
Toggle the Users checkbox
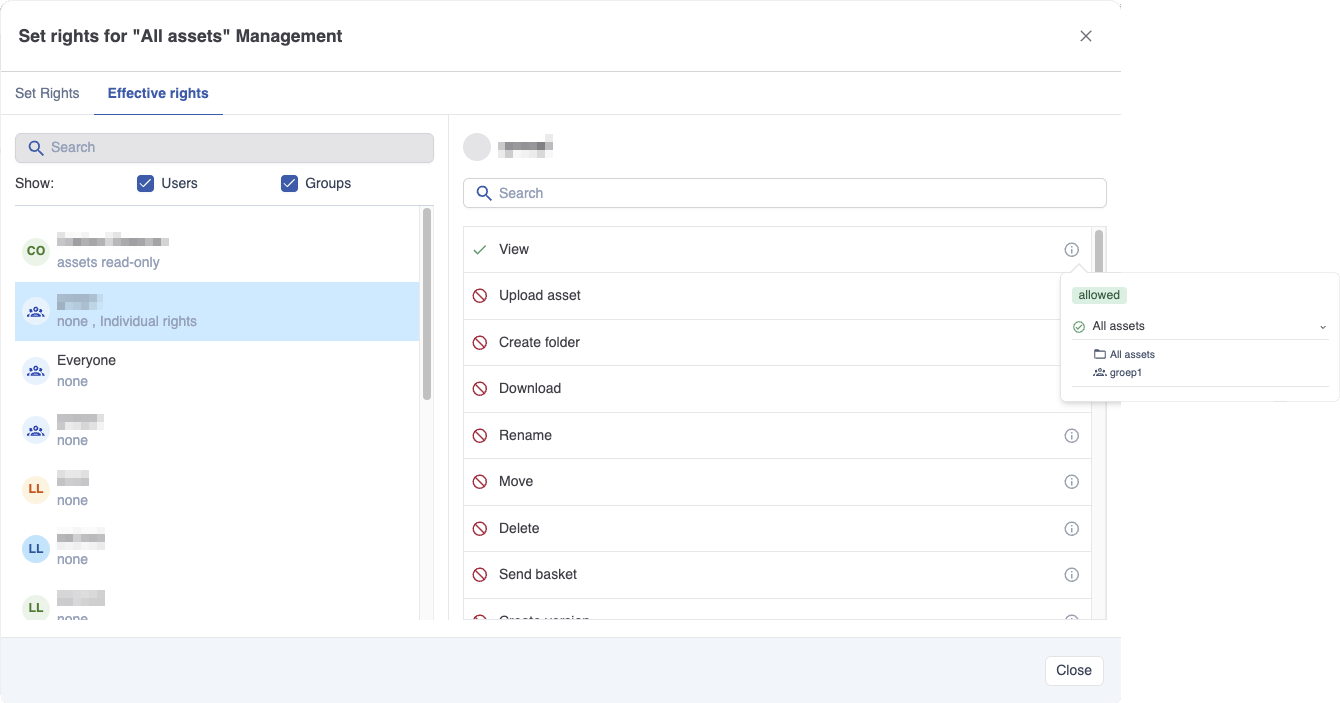click(x=146, y=184)
